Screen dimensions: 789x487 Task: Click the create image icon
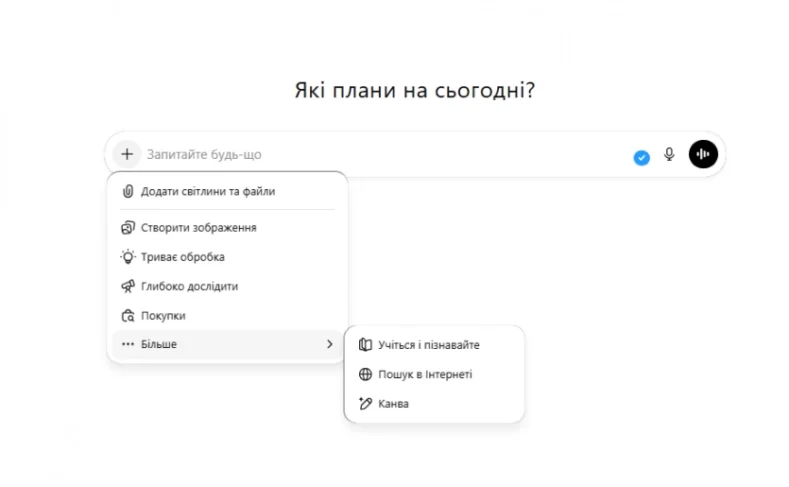click(127, 227)
